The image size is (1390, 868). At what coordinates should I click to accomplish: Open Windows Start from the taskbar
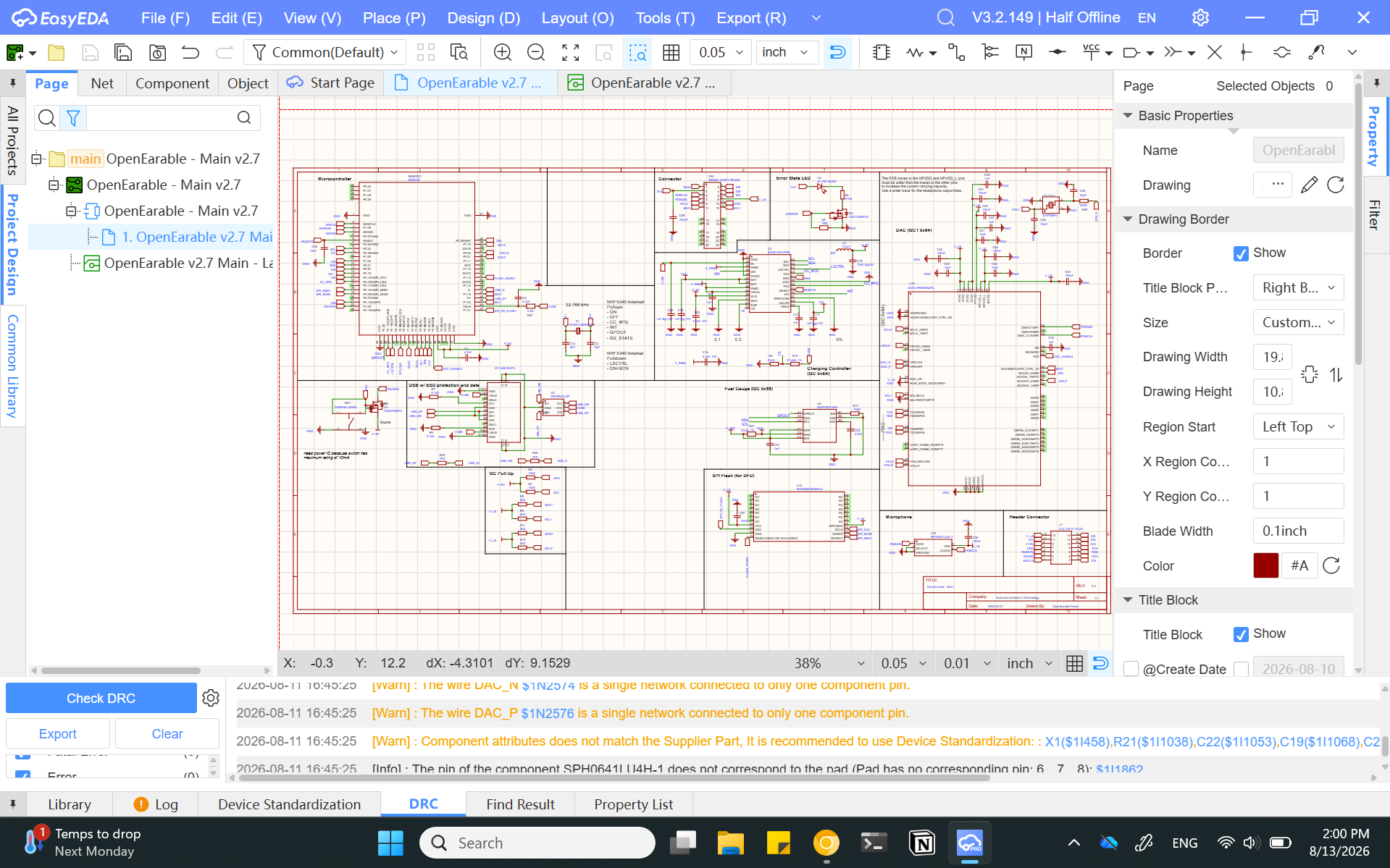point(390,843)
